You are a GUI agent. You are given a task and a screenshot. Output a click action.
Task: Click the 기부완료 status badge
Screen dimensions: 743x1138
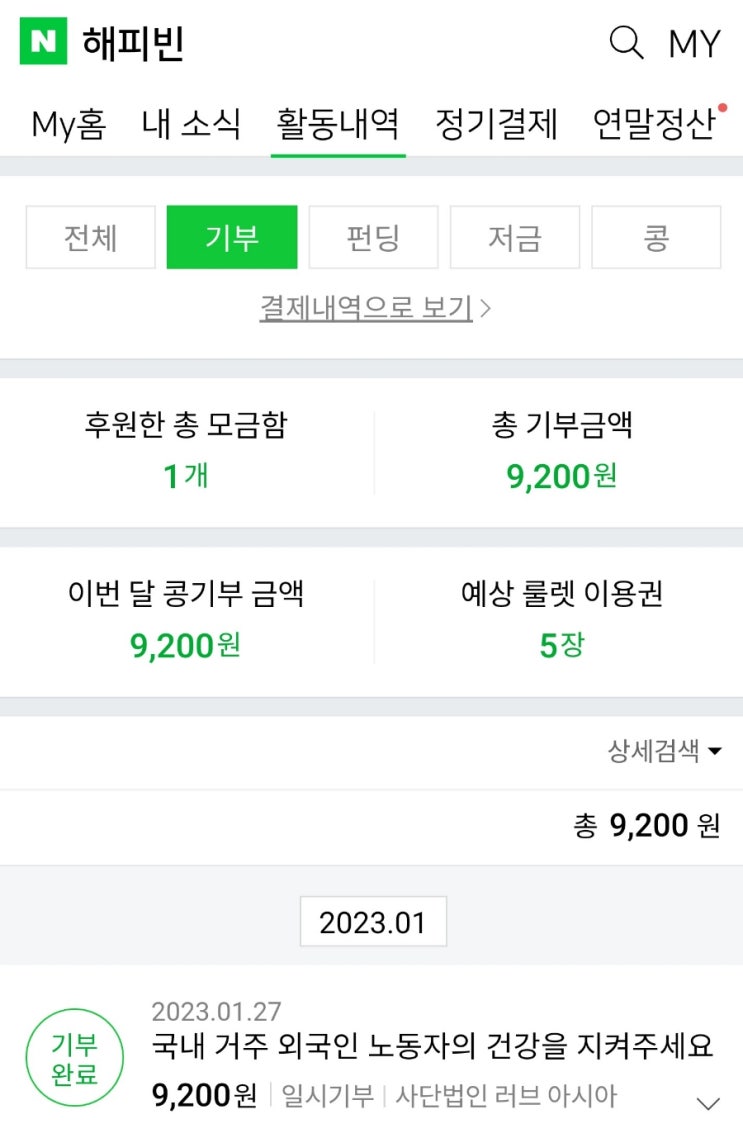click(x=75, y=1057)
